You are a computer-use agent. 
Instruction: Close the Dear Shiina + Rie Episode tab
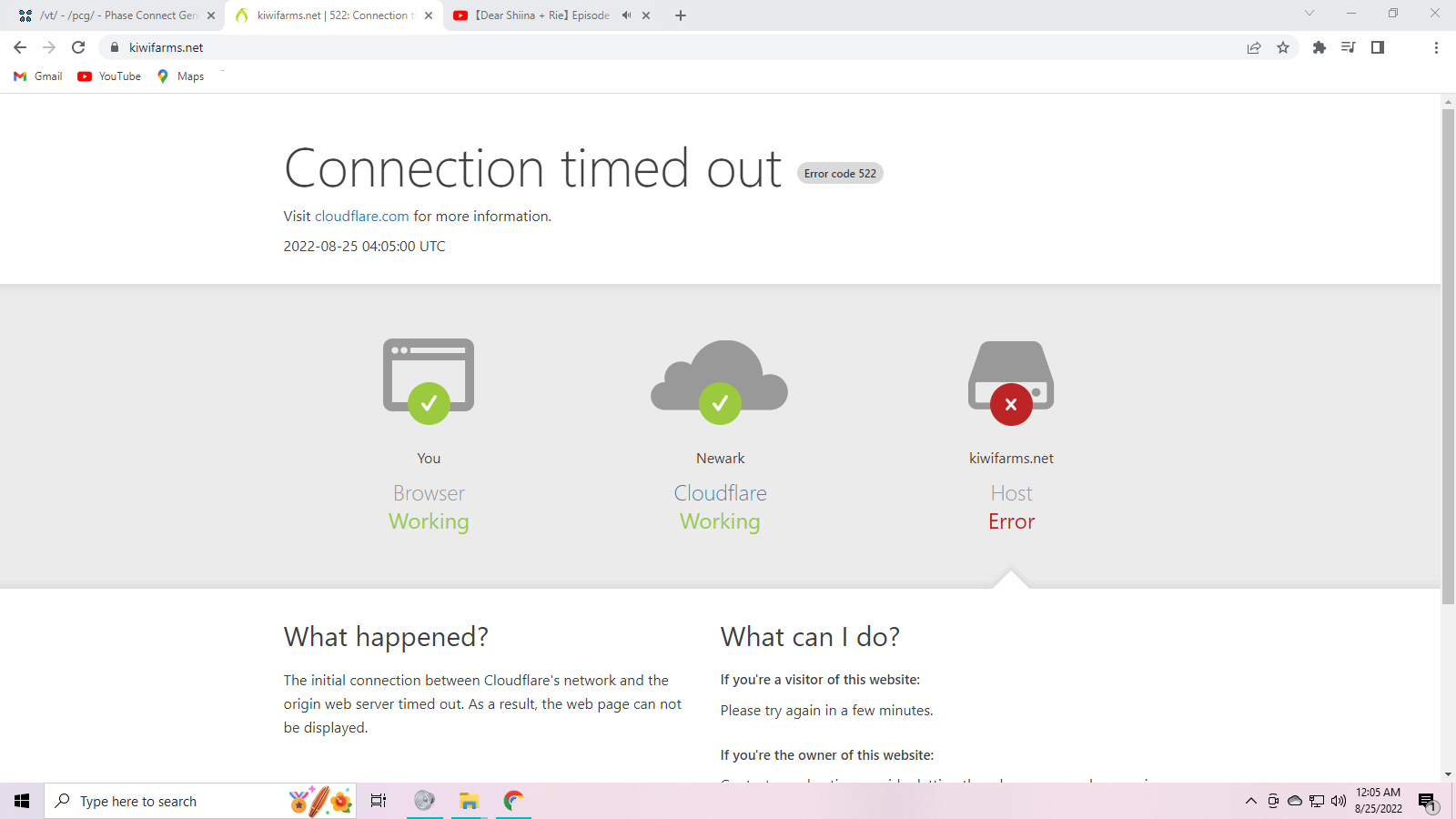point(646,15)
